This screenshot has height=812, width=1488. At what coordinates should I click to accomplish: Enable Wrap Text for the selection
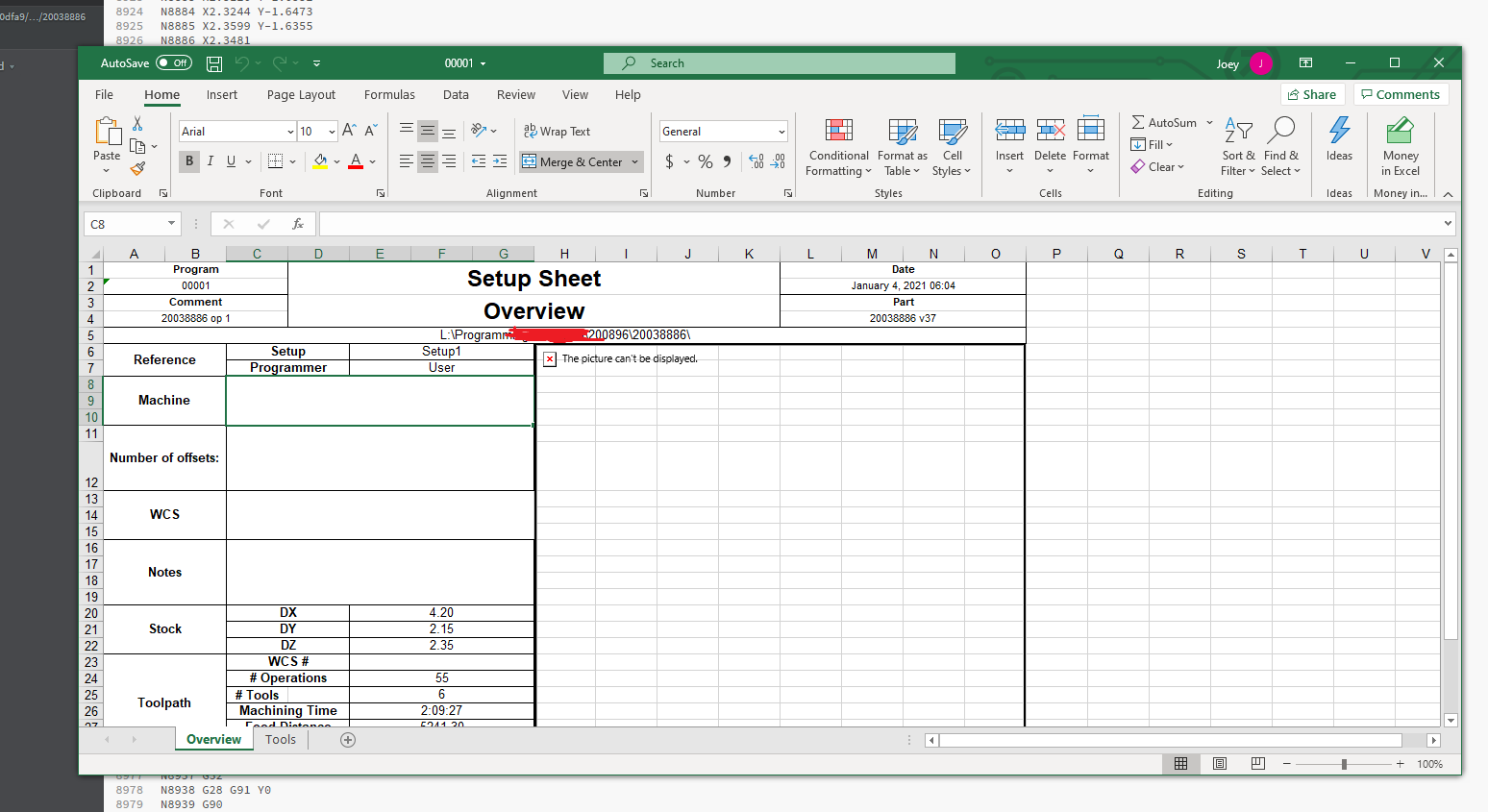point(558,131)
